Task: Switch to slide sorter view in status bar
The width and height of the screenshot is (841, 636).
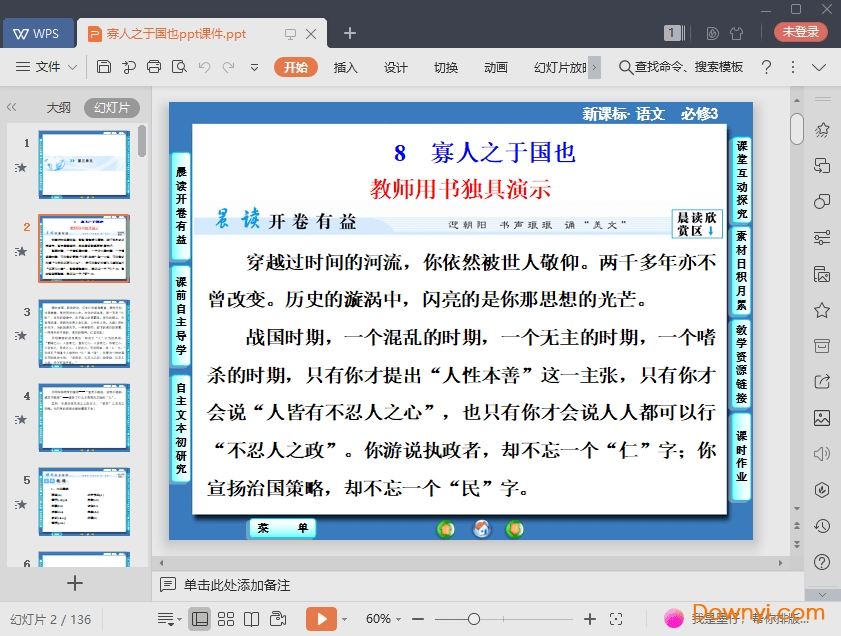Action: click(226, 619)
